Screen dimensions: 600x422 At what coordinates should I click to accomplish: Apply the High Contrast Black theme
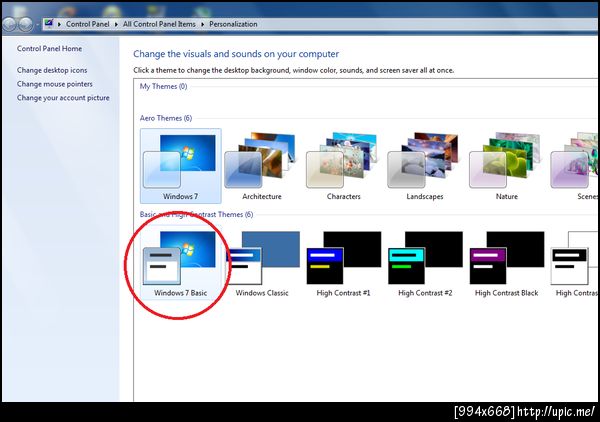506,264
